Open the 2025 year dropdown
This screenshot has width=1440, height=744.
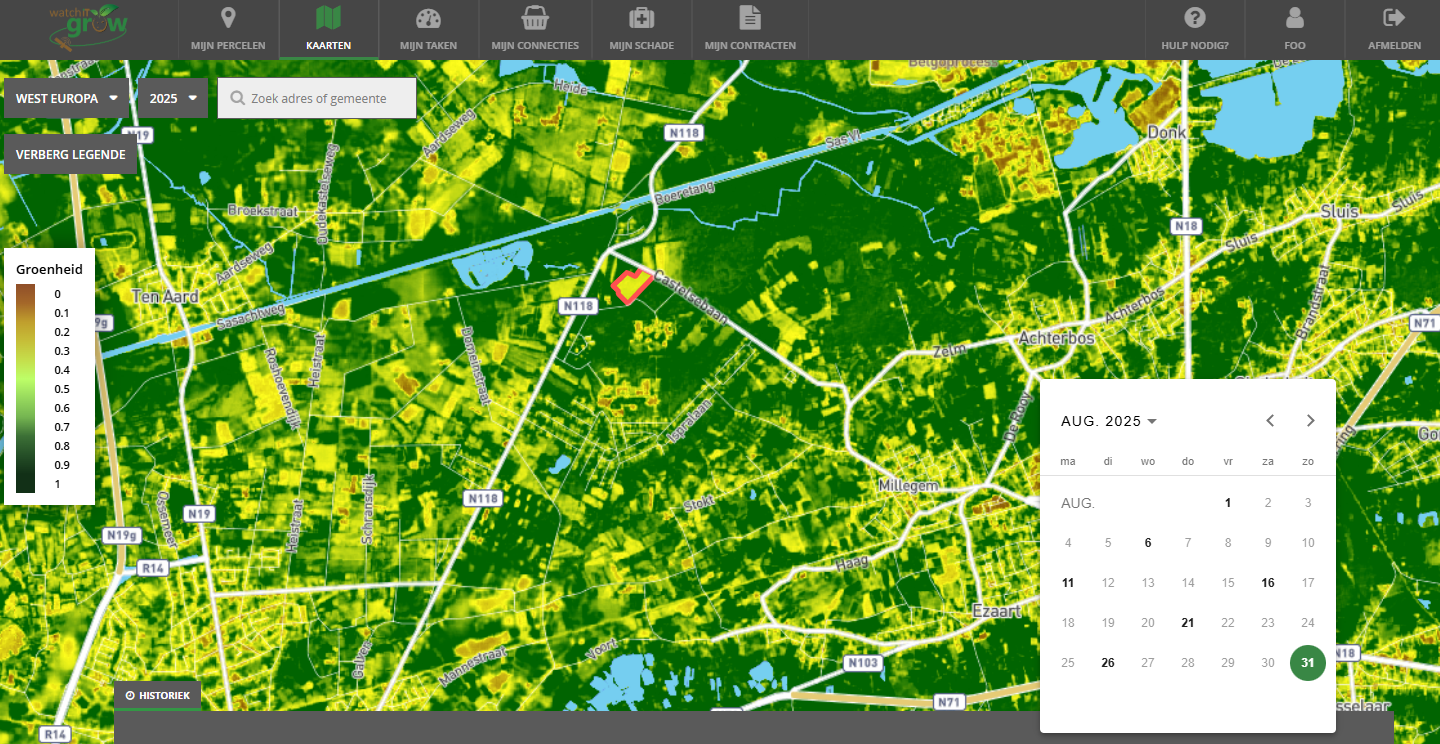coord(173,99)
